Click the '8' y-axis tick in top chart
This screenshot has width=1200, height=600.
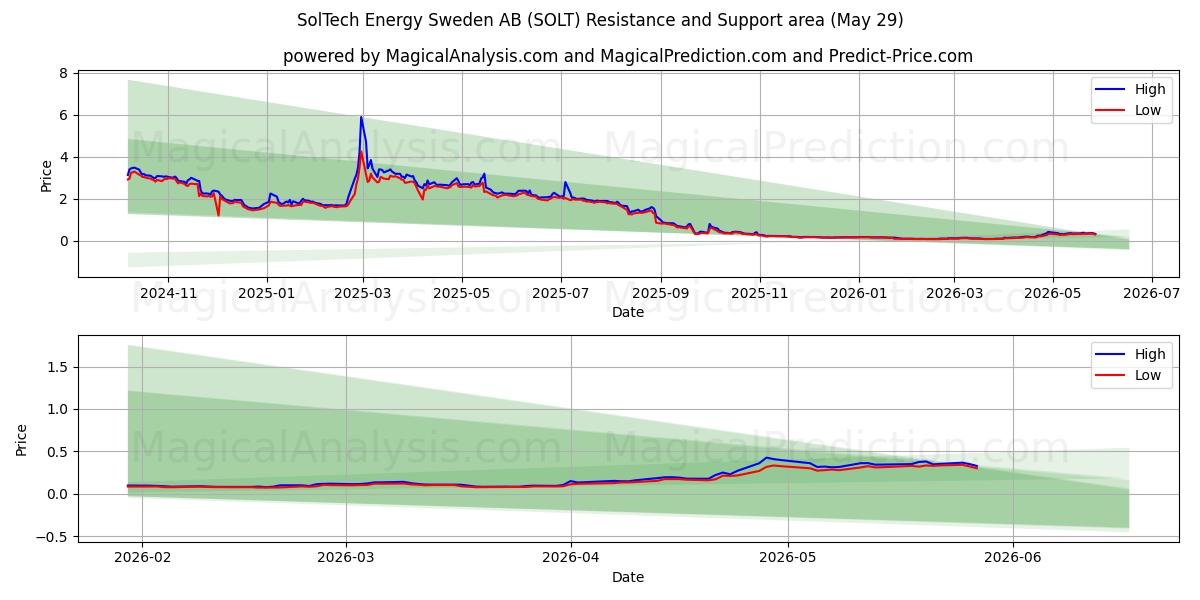(63, 74)
